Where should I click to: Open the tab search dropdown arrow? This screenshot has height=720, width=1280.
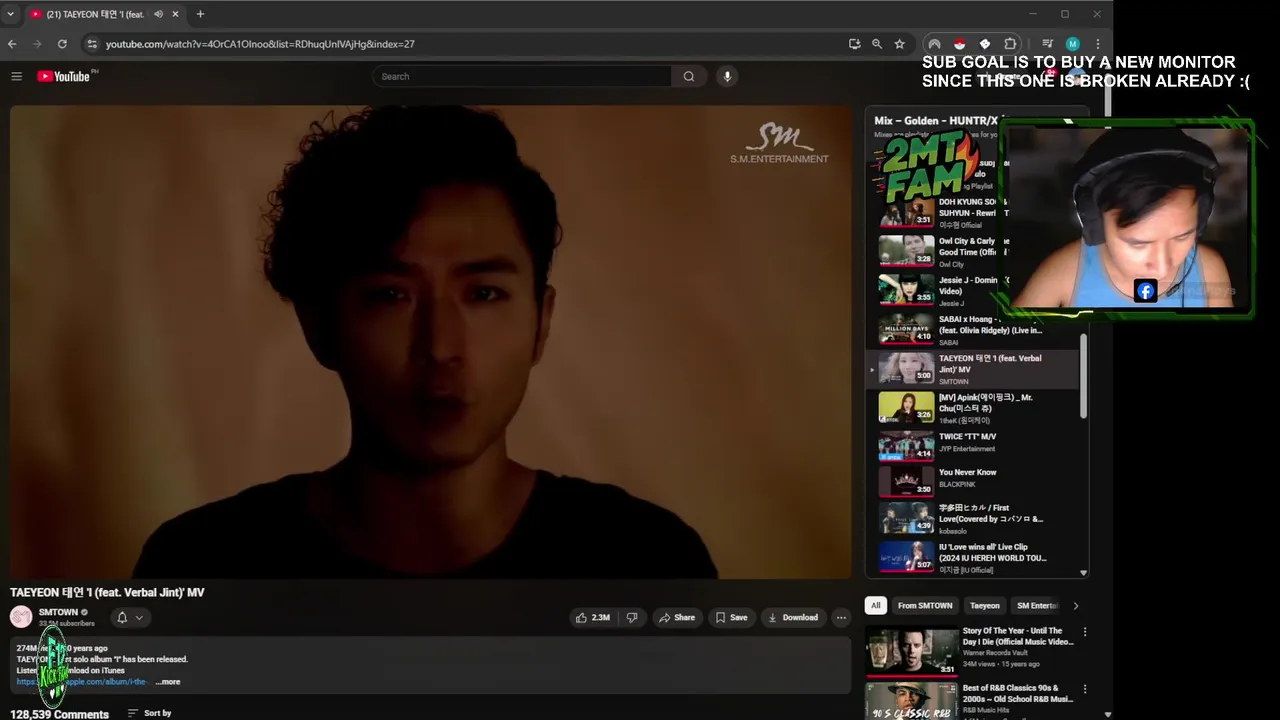10,14
